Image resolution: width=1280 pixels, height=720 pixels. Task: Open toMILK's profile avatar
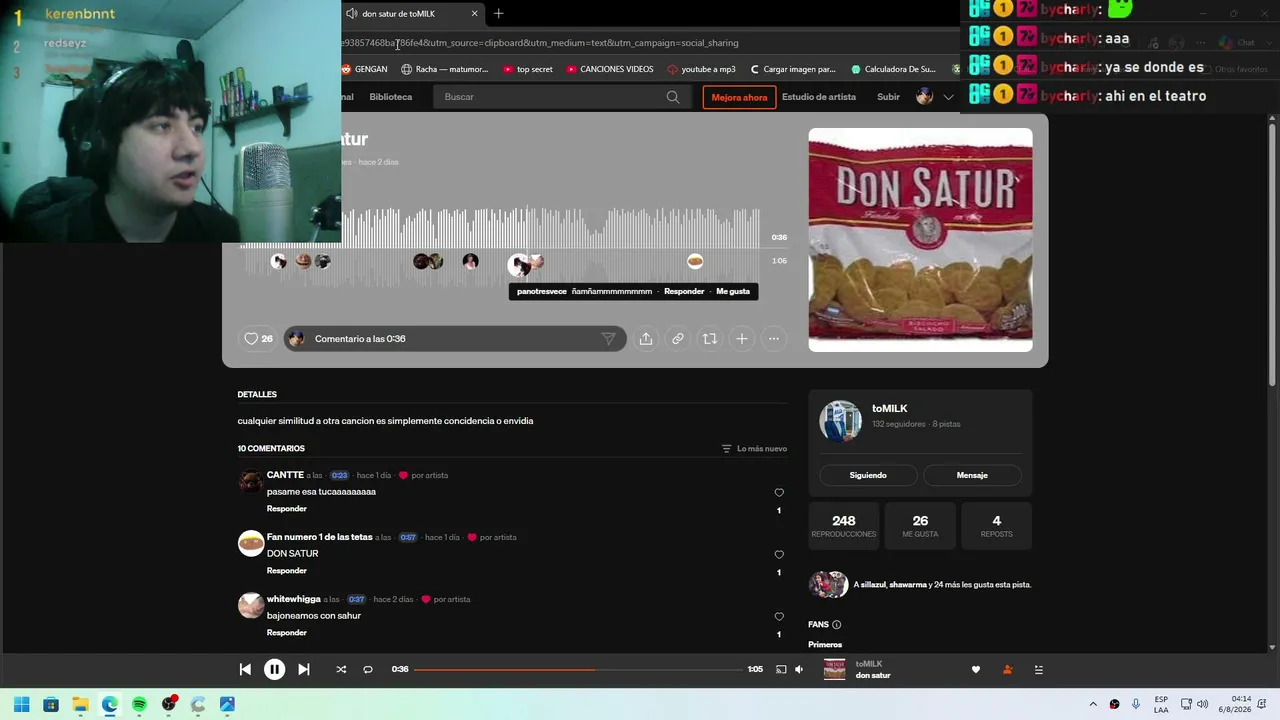(x=841, y=421)
